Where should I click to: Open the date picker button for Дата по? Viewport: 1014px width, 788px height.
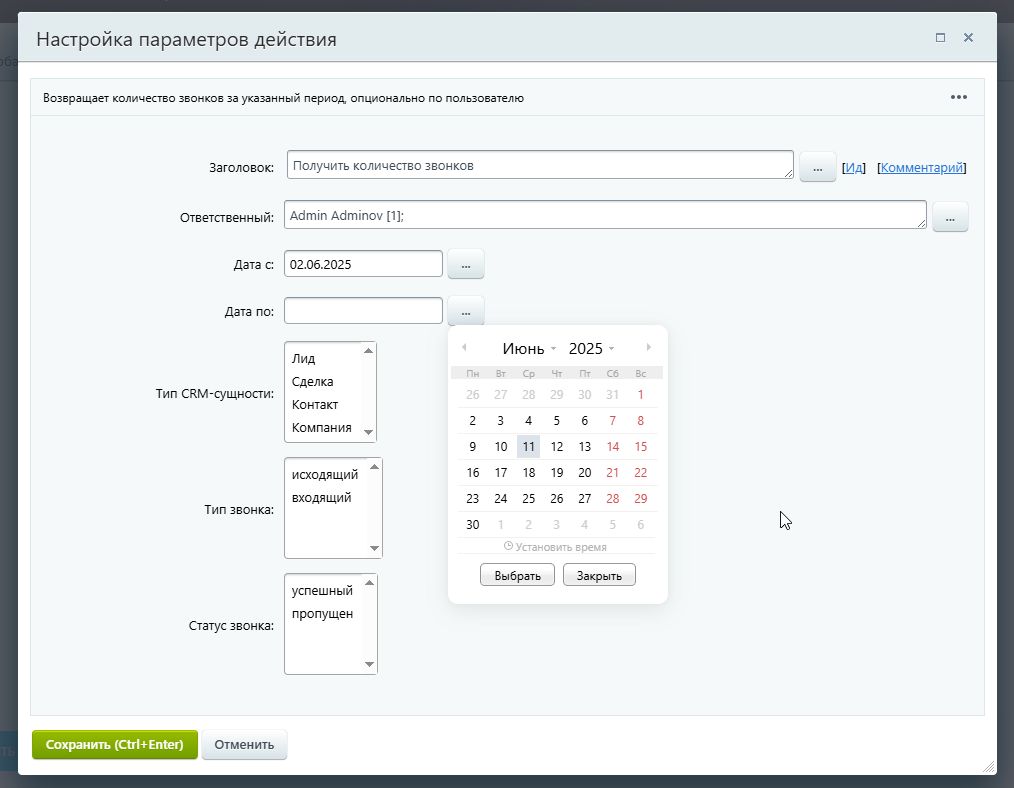tap(465, 310)
